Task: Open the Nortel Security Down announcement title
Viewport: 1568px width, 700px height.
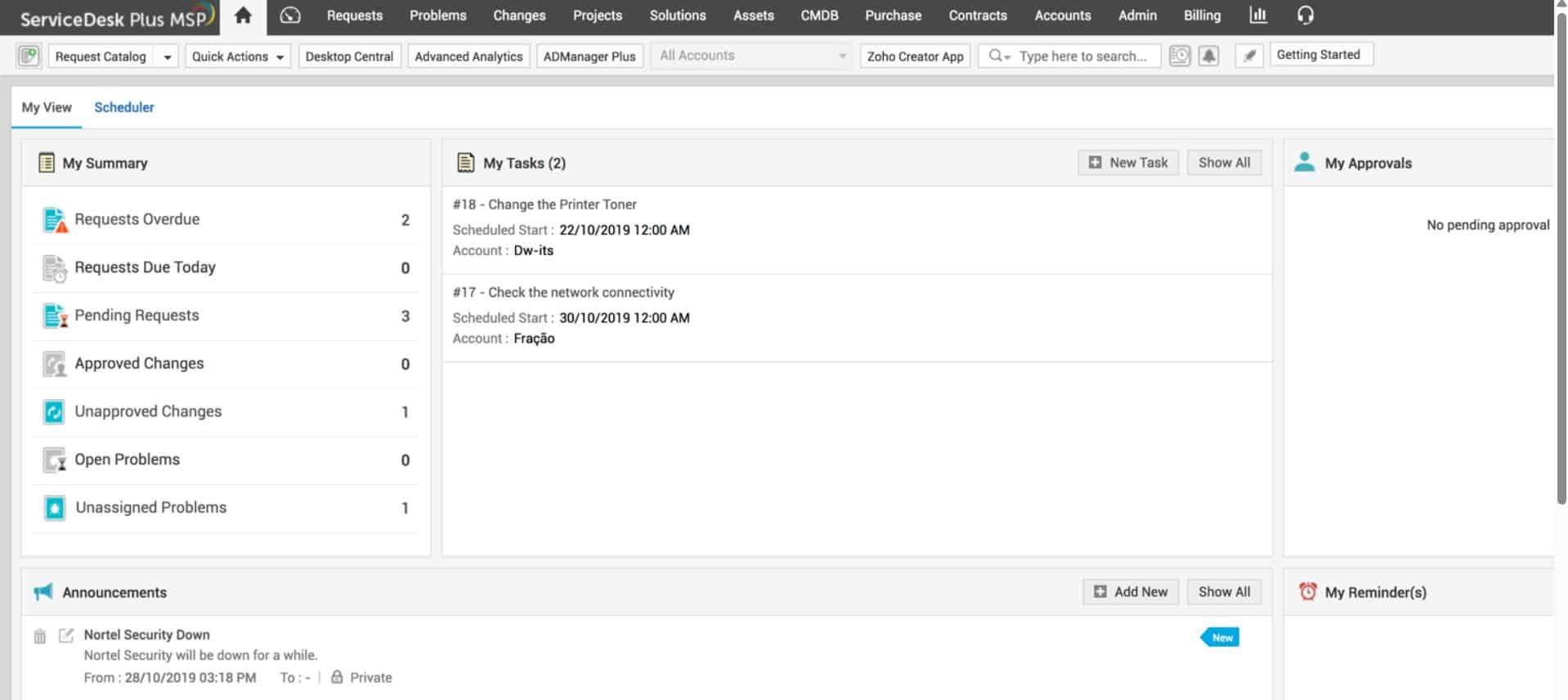Action: click(146, 635)
